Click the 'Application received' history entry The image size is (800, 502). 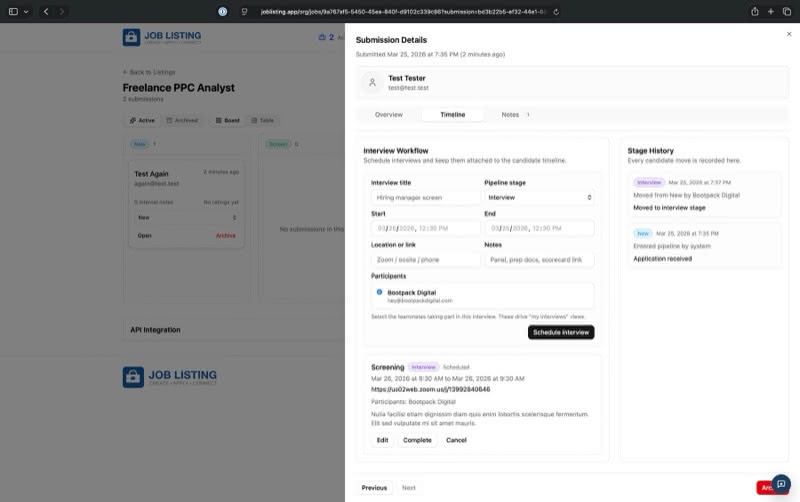(x=663, y=259)
